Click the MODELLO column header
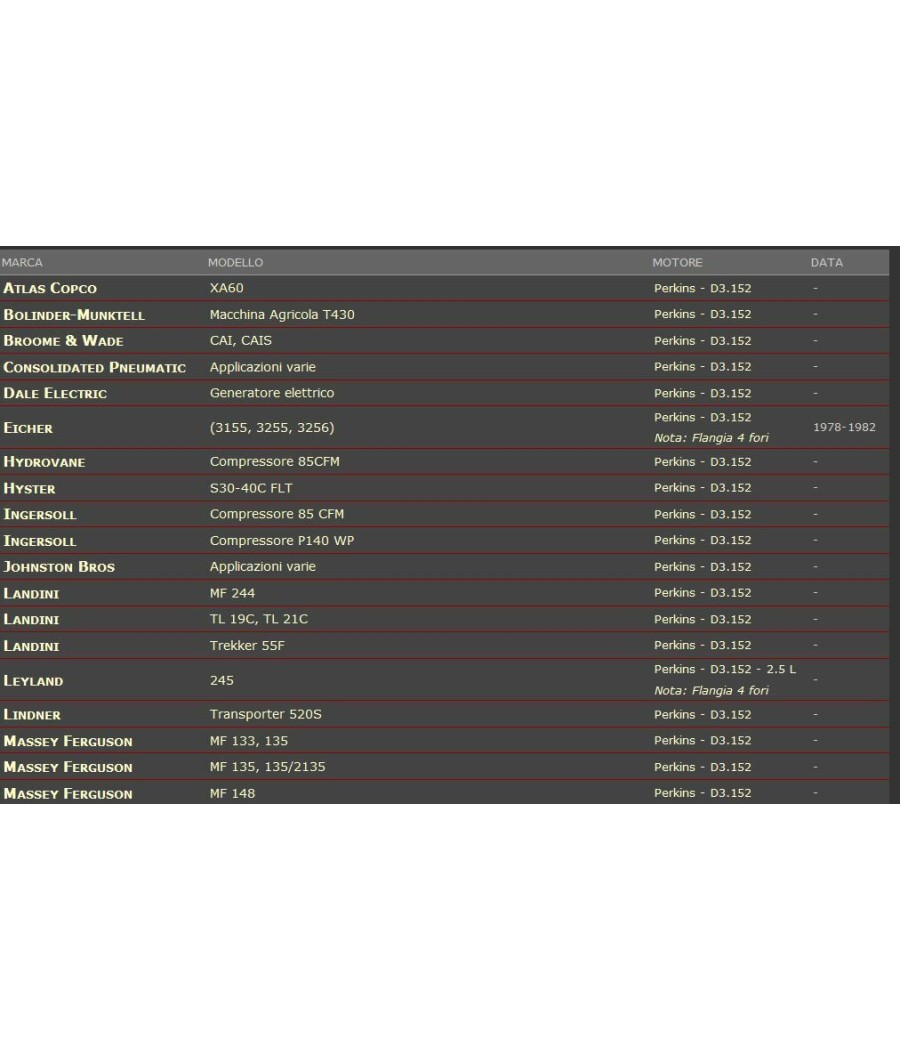Image resolution: width=900 pixels, height=1050 pixels. 235,262
